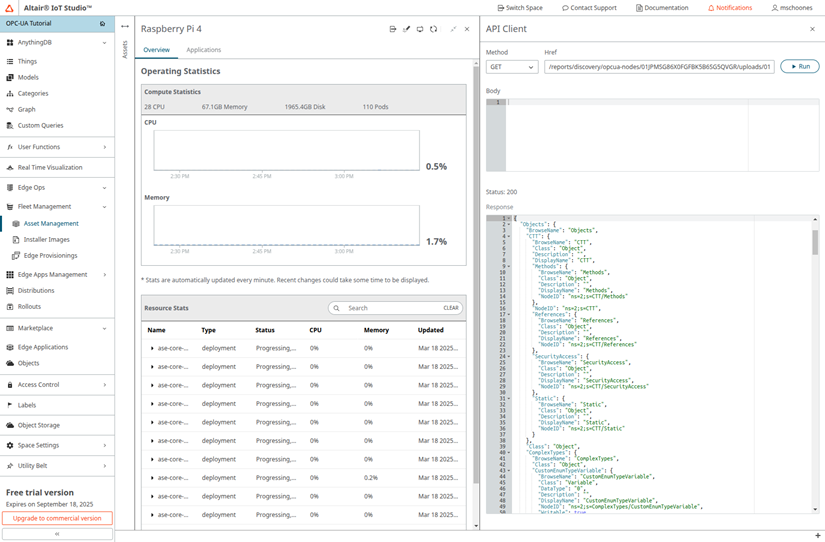
Task: Switch to Overview tab
Action: pyautogui.click(x=156, y=50)
